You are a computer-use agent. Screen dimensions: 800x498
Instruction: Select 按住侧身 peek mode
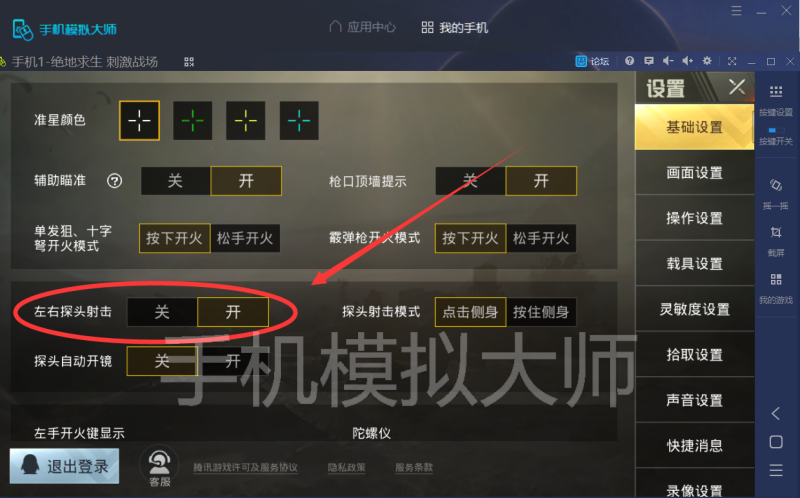coord(541,312)
